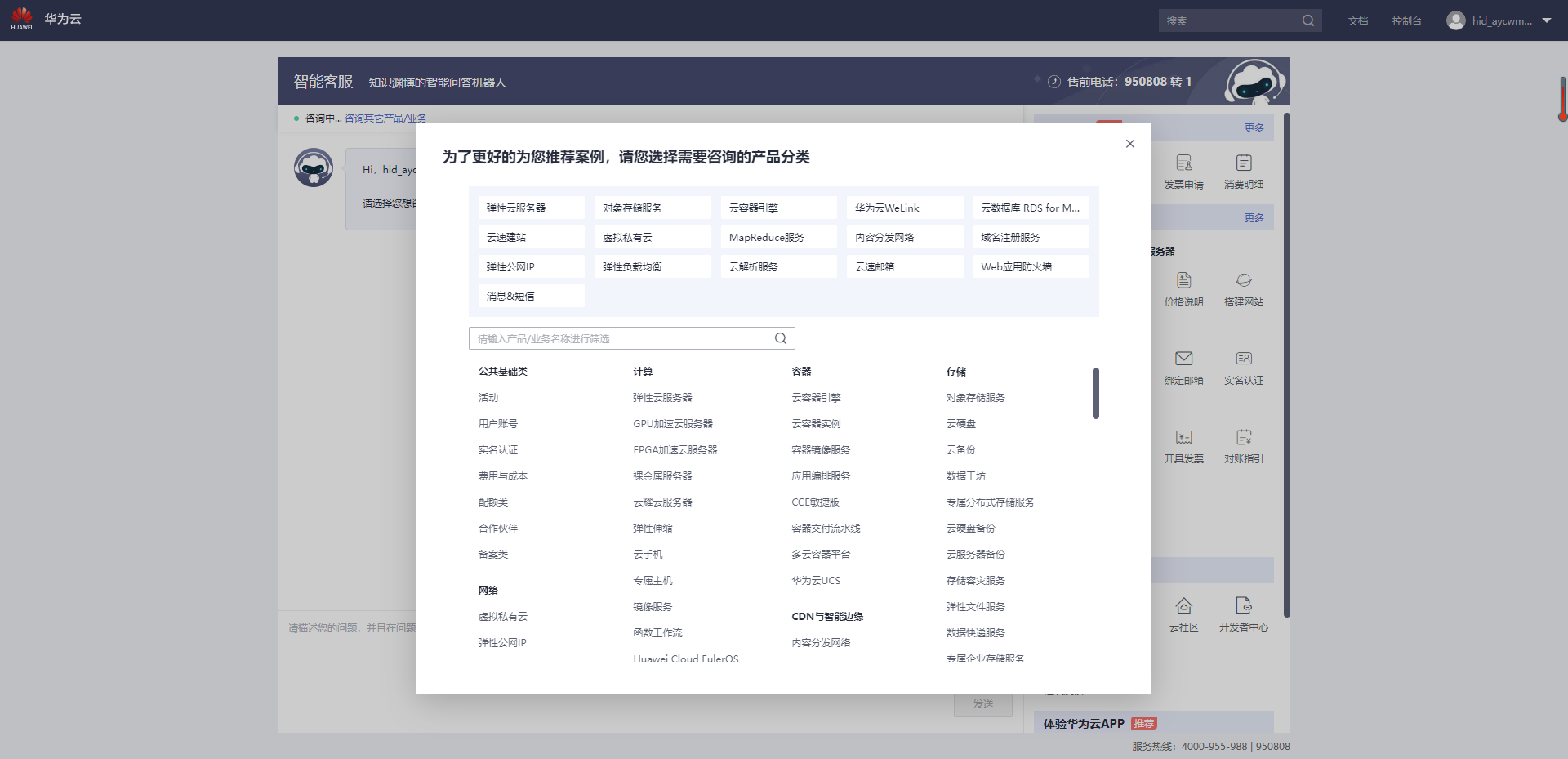Select the 对象存储服务 product category
The image size is (1568, 759).
[653, 208]
